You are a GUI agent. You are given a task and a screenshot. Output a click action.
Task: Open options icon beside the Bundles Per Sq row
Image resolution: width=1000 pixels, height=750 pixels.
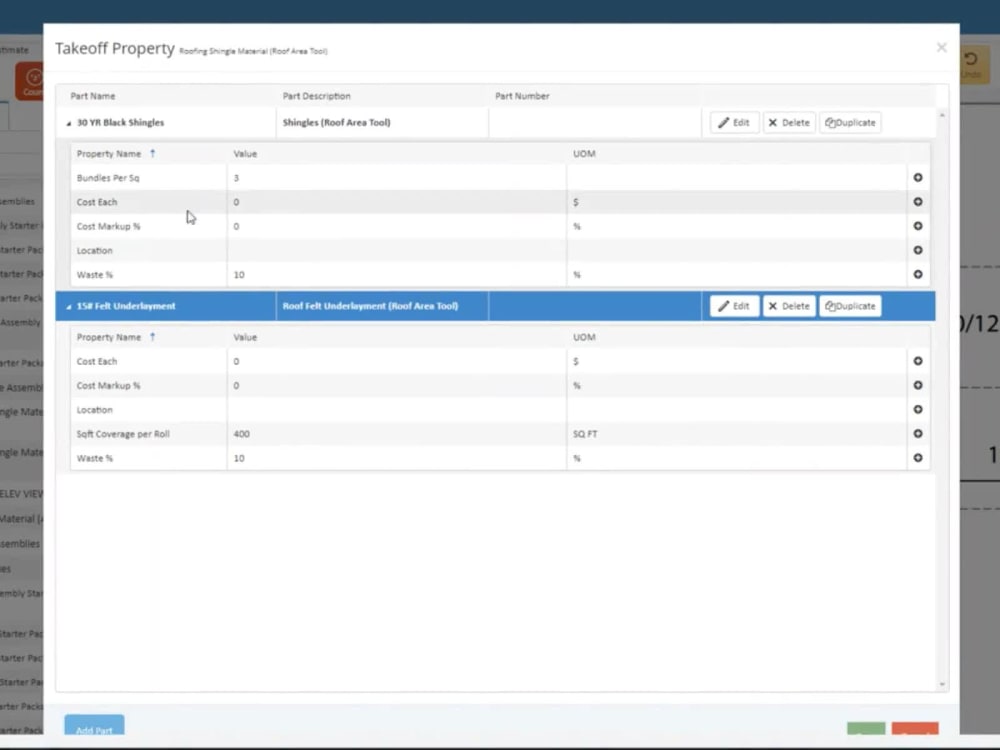[x=918, y=177]
